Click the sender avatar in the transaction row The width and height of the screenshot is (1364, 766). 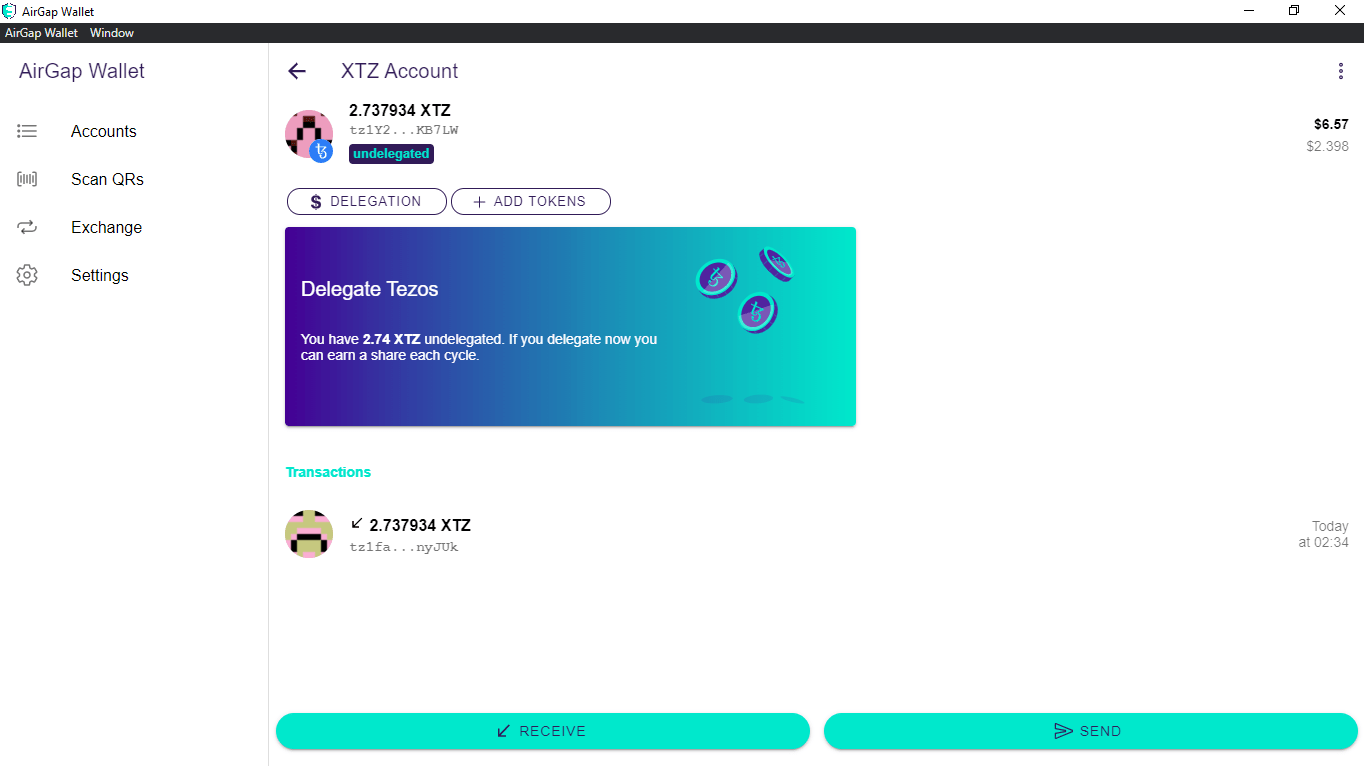[x=309, y=534]
